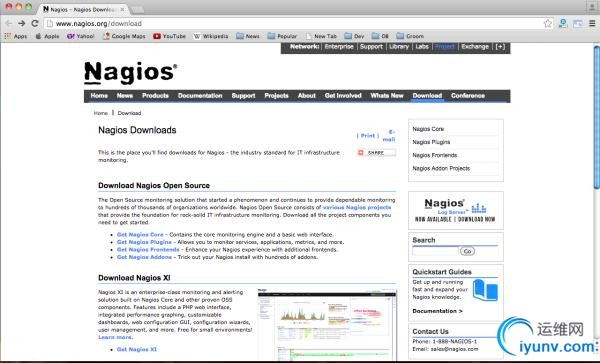Open Projects in main navigation
Screen dimensions: 600x363
pos(276,96)
